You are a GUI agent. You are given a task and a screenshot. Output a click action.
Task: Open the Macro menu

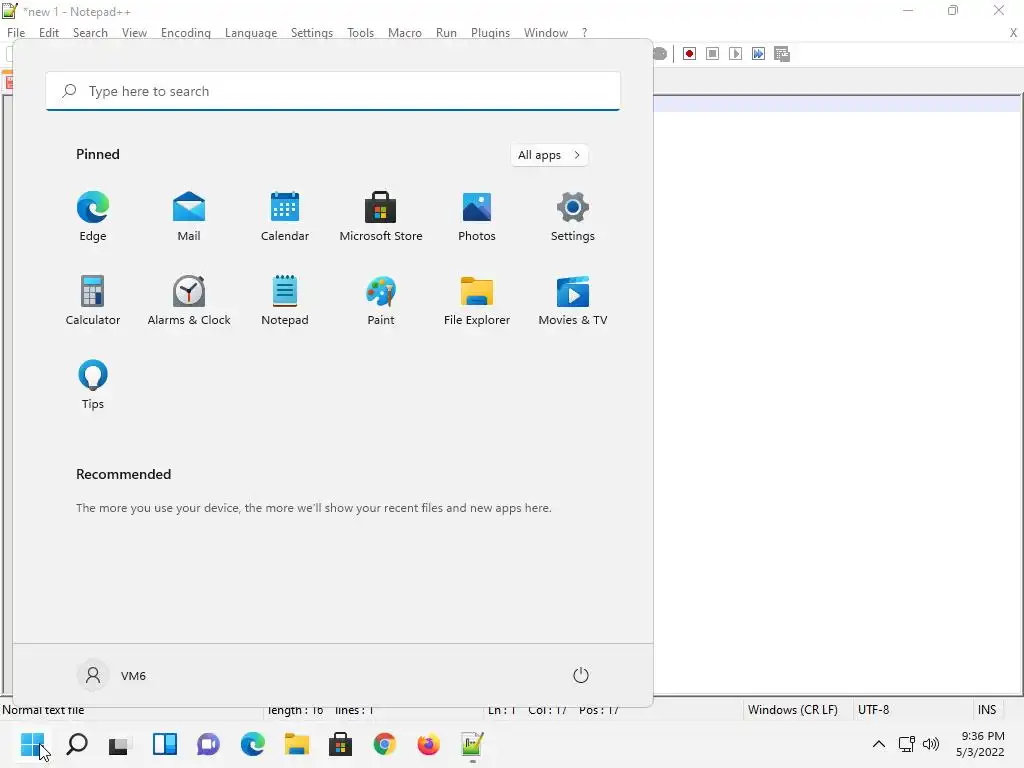pos(405,33)
